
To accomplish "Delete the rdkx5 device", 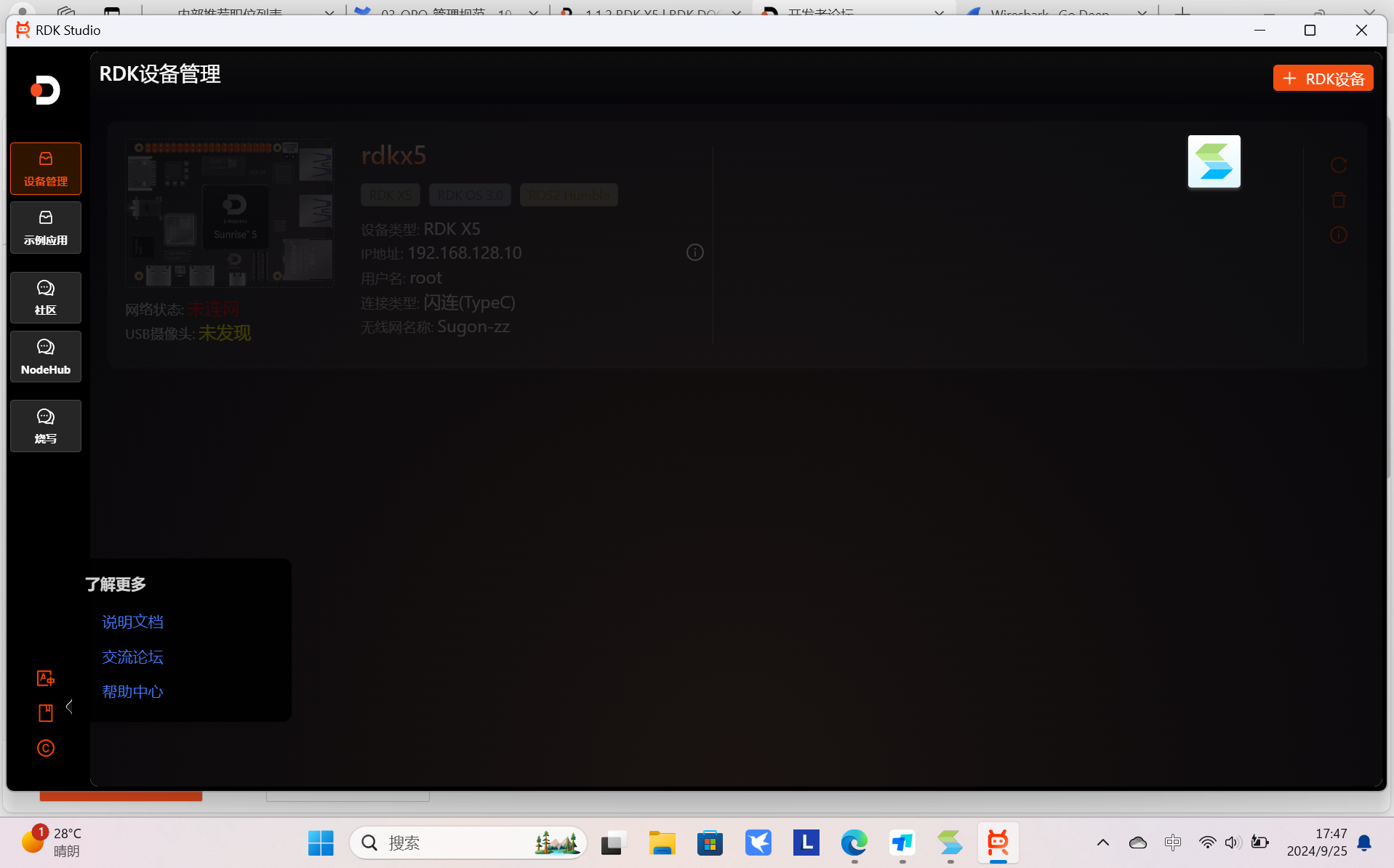I will (1339, 200).
